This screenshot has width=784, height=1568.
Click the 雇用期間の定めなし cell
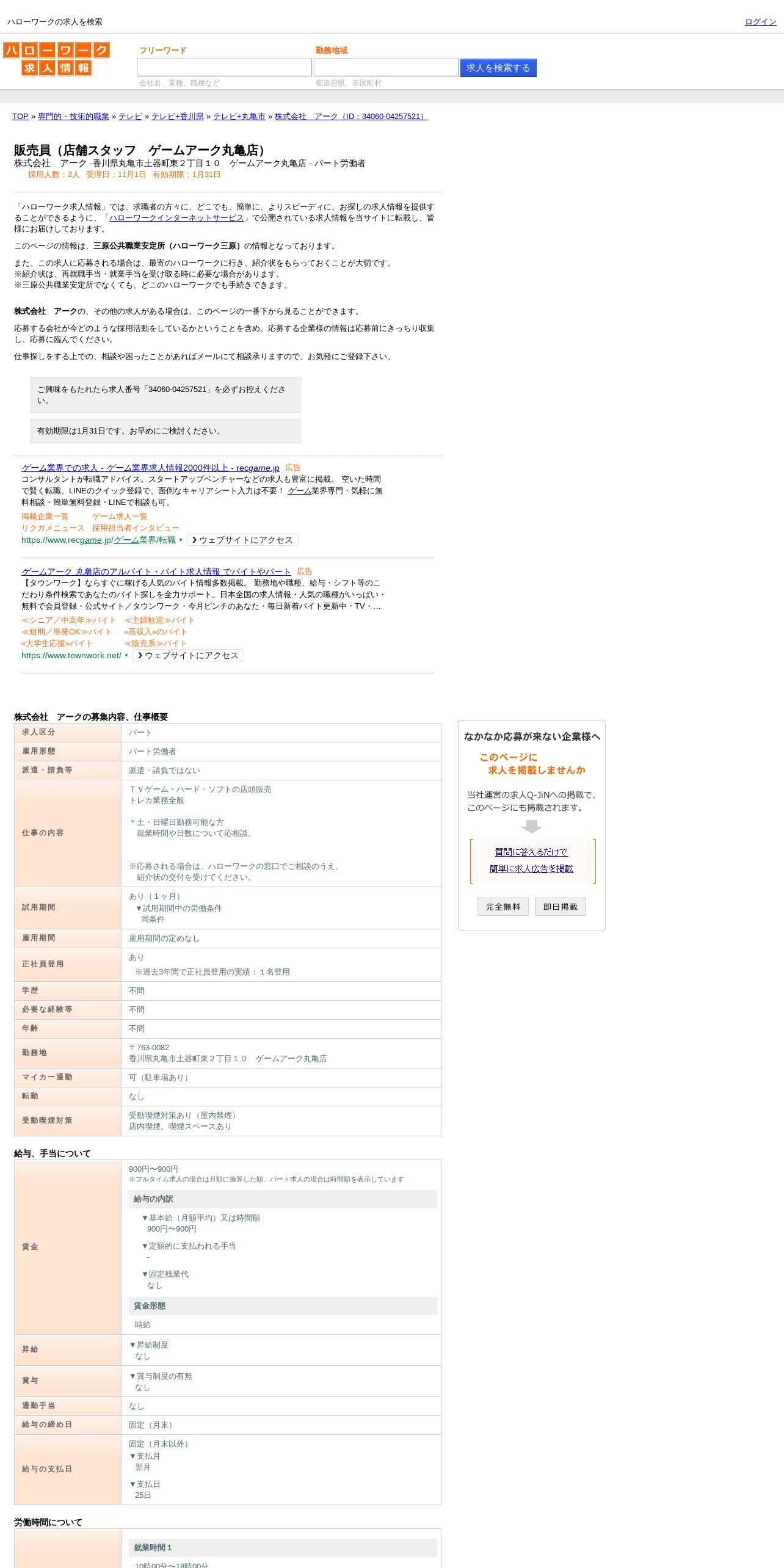point(281,938)
